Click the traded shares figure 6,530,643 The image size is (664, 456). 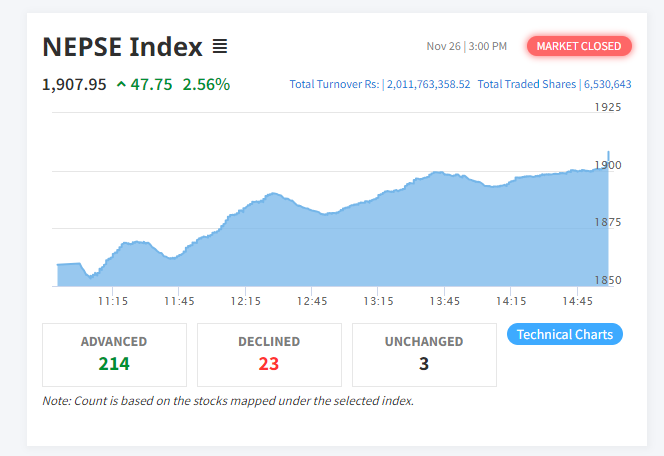click(607, 85)
